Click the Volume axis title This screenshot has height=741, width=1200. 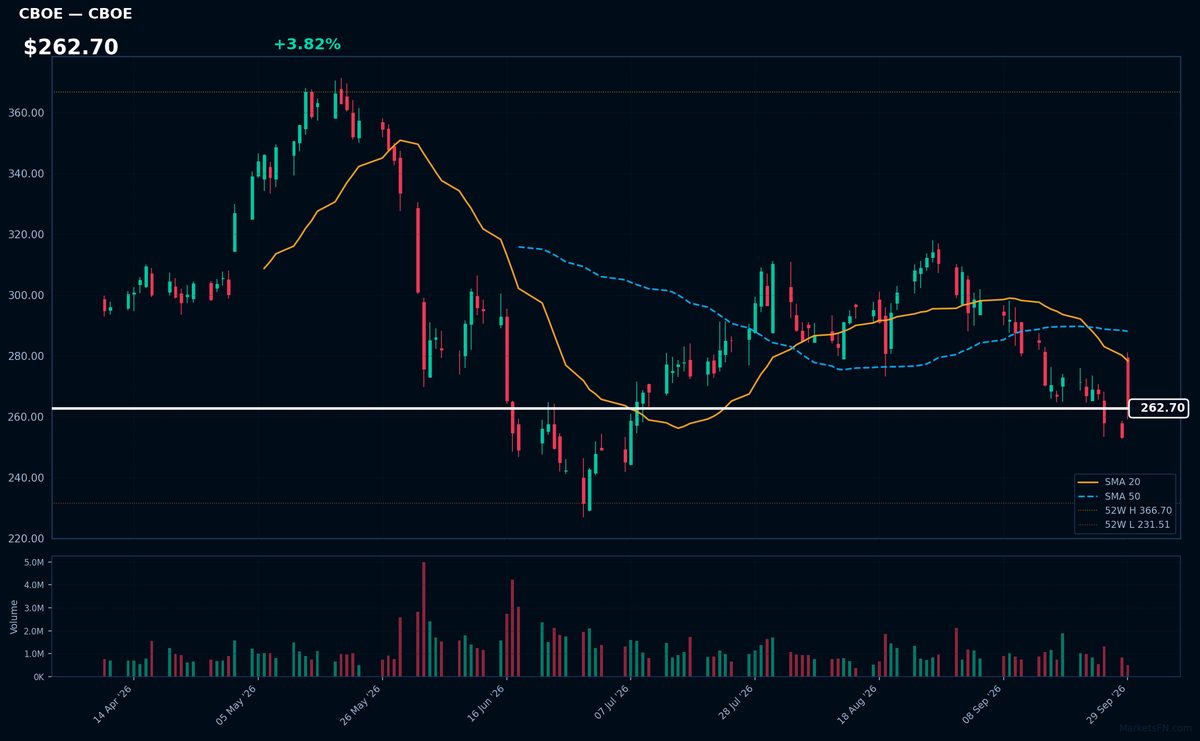click(13, 616)
